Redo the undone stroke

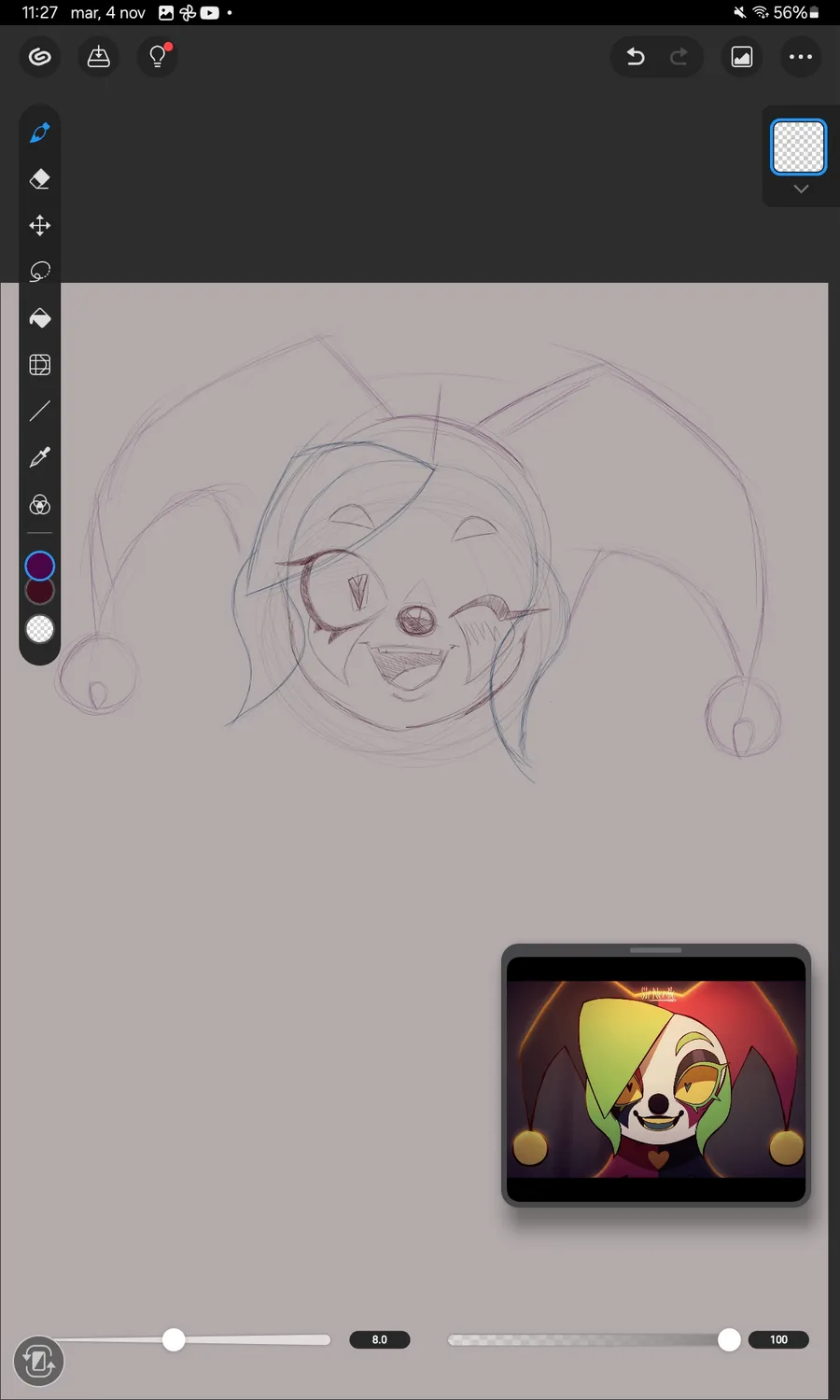(679, 57)
